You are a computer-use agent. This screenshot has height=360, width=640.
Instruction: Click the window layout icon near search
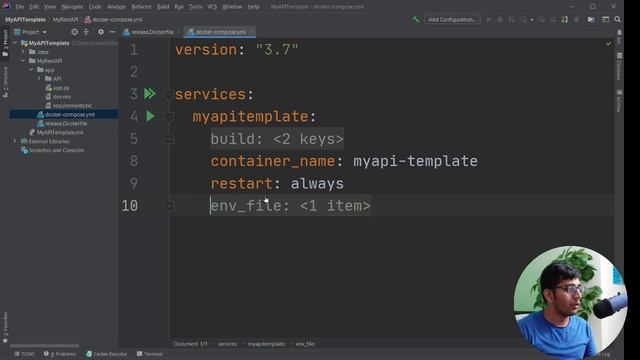(x=606, y=19)
